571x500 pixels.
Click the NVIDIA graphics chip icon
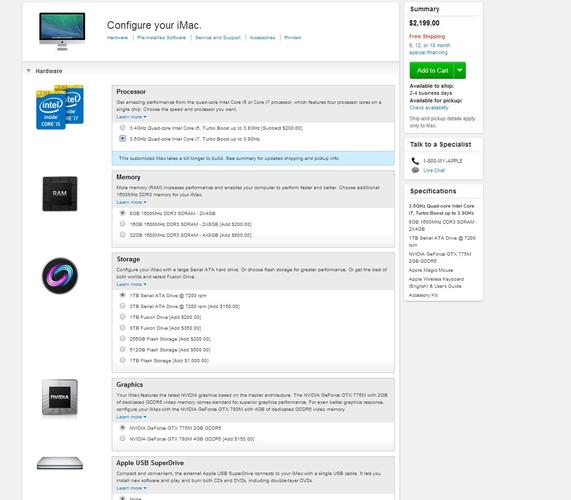pyautogui.click(x=60, y=397)
